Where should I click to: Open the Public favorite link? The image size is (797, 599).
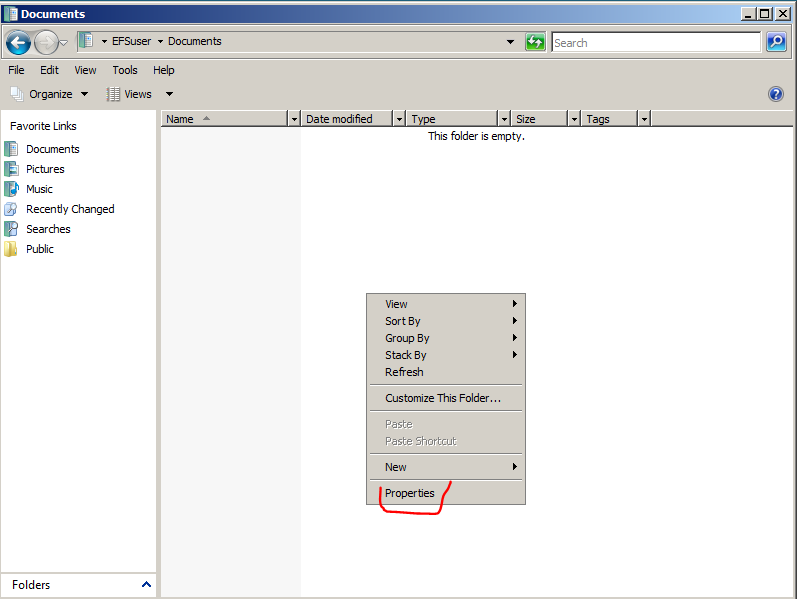pos(40,249)
